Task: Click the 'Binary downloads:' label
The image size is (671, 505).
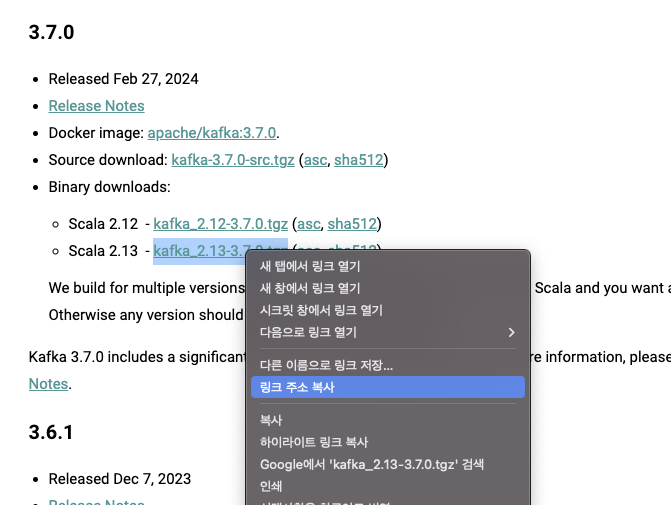Action: pos(110,187)
